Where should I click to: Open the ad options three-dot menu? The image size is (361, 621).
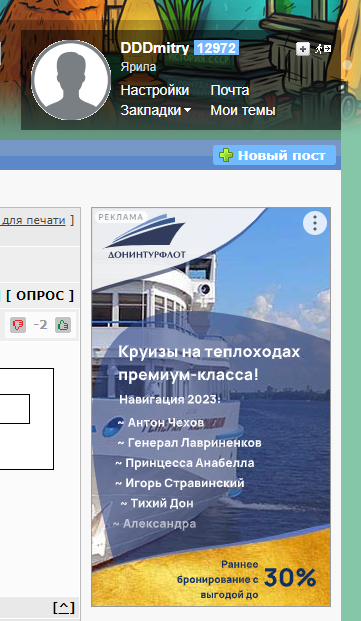pos(315,223)
